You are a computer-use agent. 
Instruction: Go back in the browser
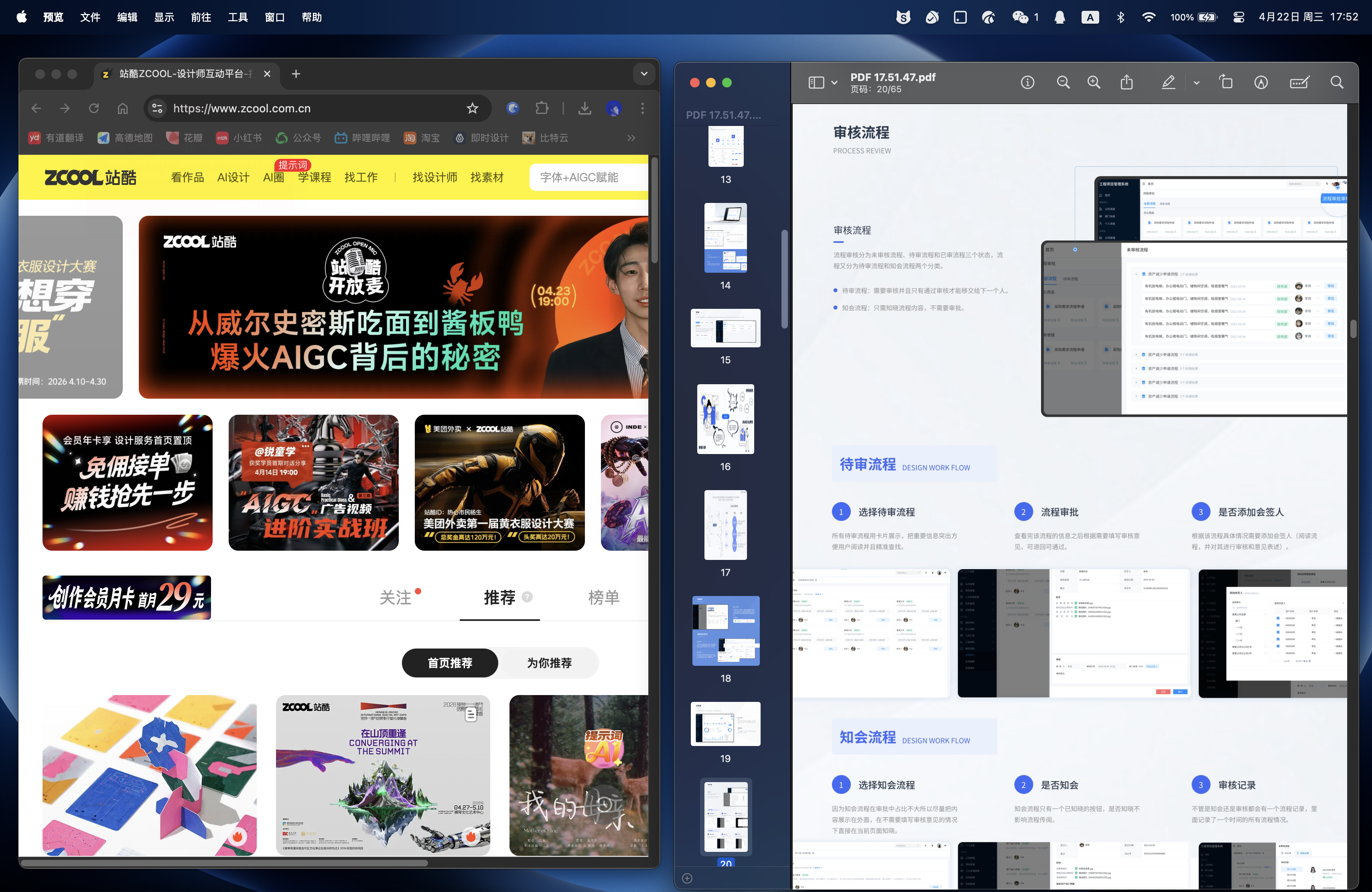pyautogui.click(x=37, y=108)
